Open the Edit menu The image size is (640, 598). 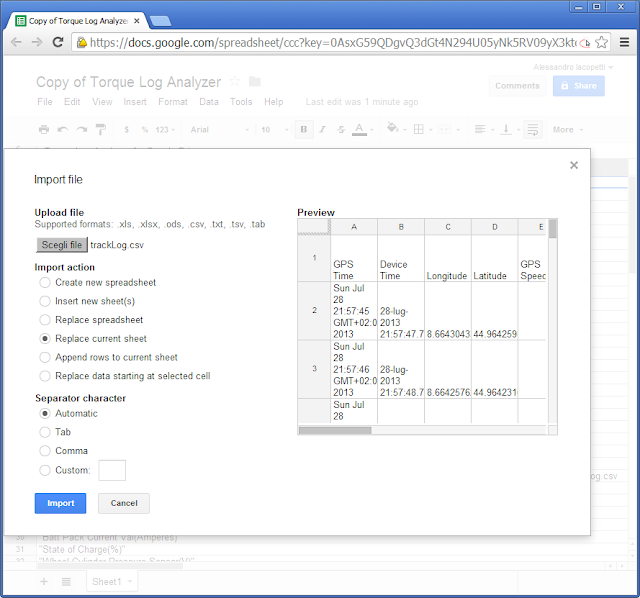(72, 102)
